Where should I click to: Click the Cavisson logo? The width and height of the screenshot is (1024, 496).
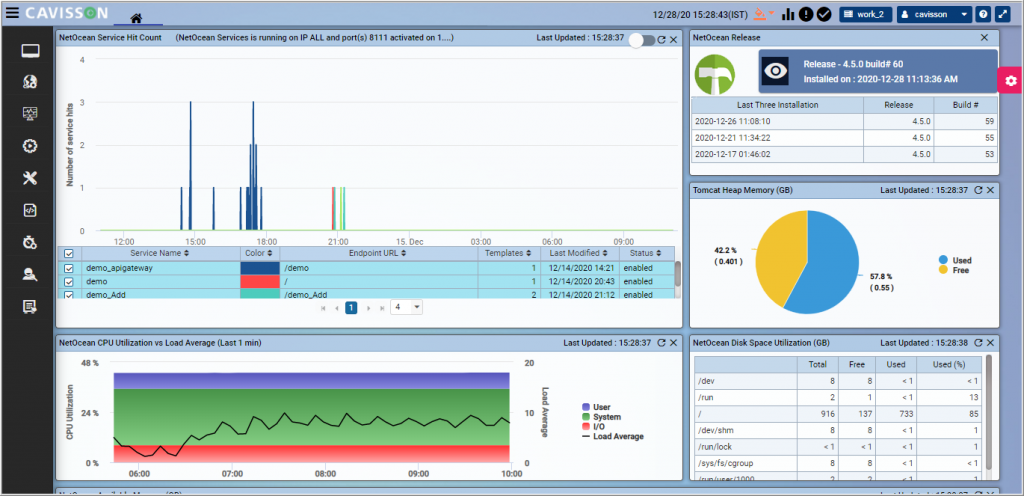coord(67,12)
